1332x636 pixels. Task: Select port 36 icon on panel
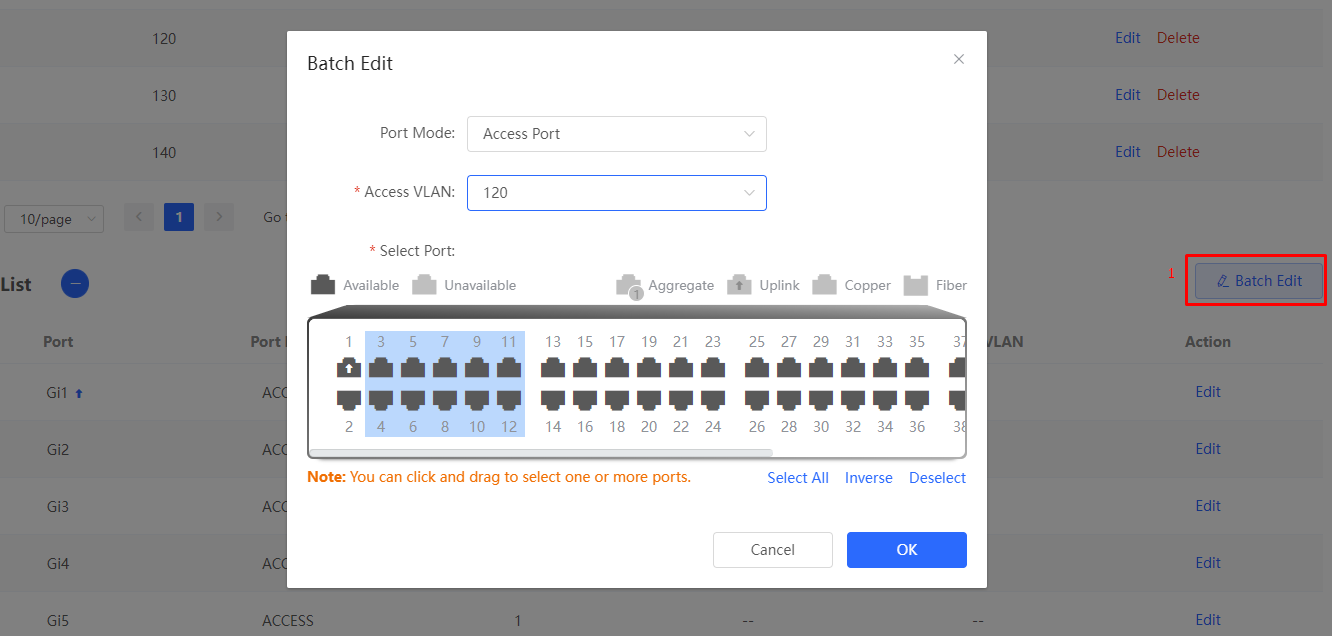click(x=917, y=399)
